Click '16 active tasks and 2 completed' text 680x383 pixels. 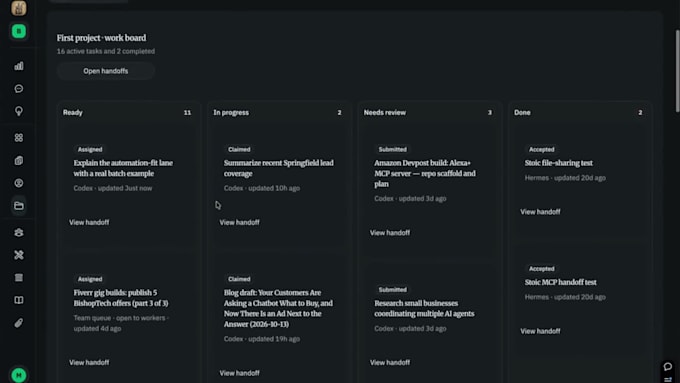105,51
